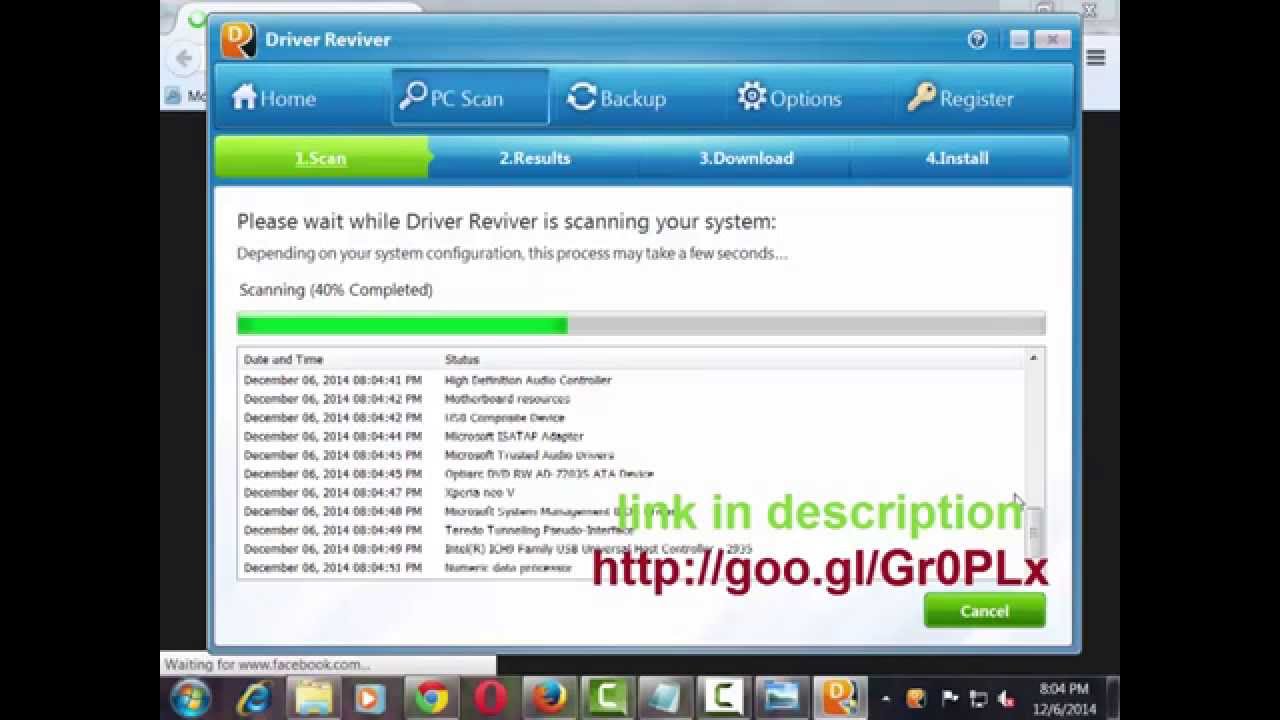The width and height of the screenshot is (1280, 720).
Task: Open the Register tab
Action: pyautogui.click(x=961, y=98)
